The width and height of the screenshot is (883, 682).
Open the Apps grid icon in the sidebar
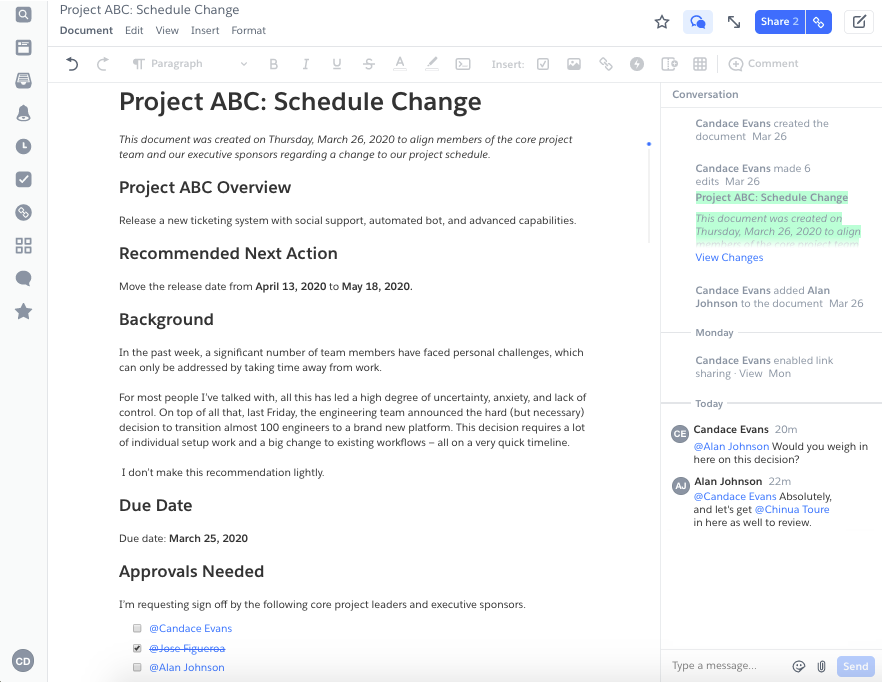point(23,246)
